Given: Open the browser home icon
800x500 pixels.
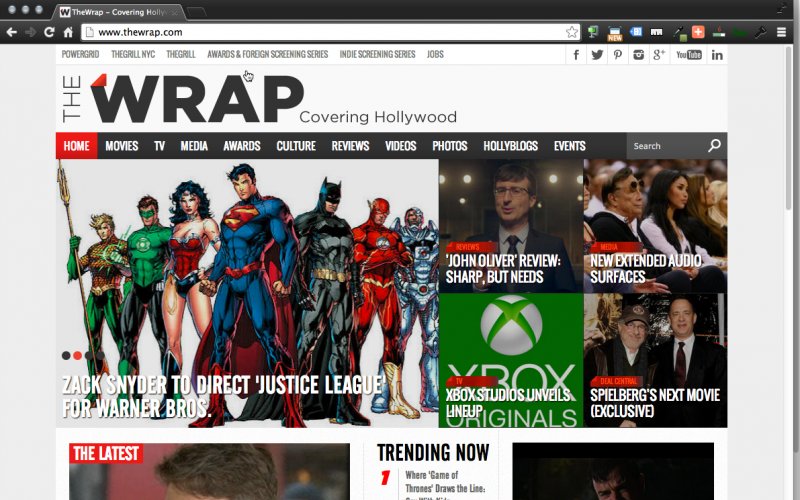Looking at the screenshot, I should [68, 32].
